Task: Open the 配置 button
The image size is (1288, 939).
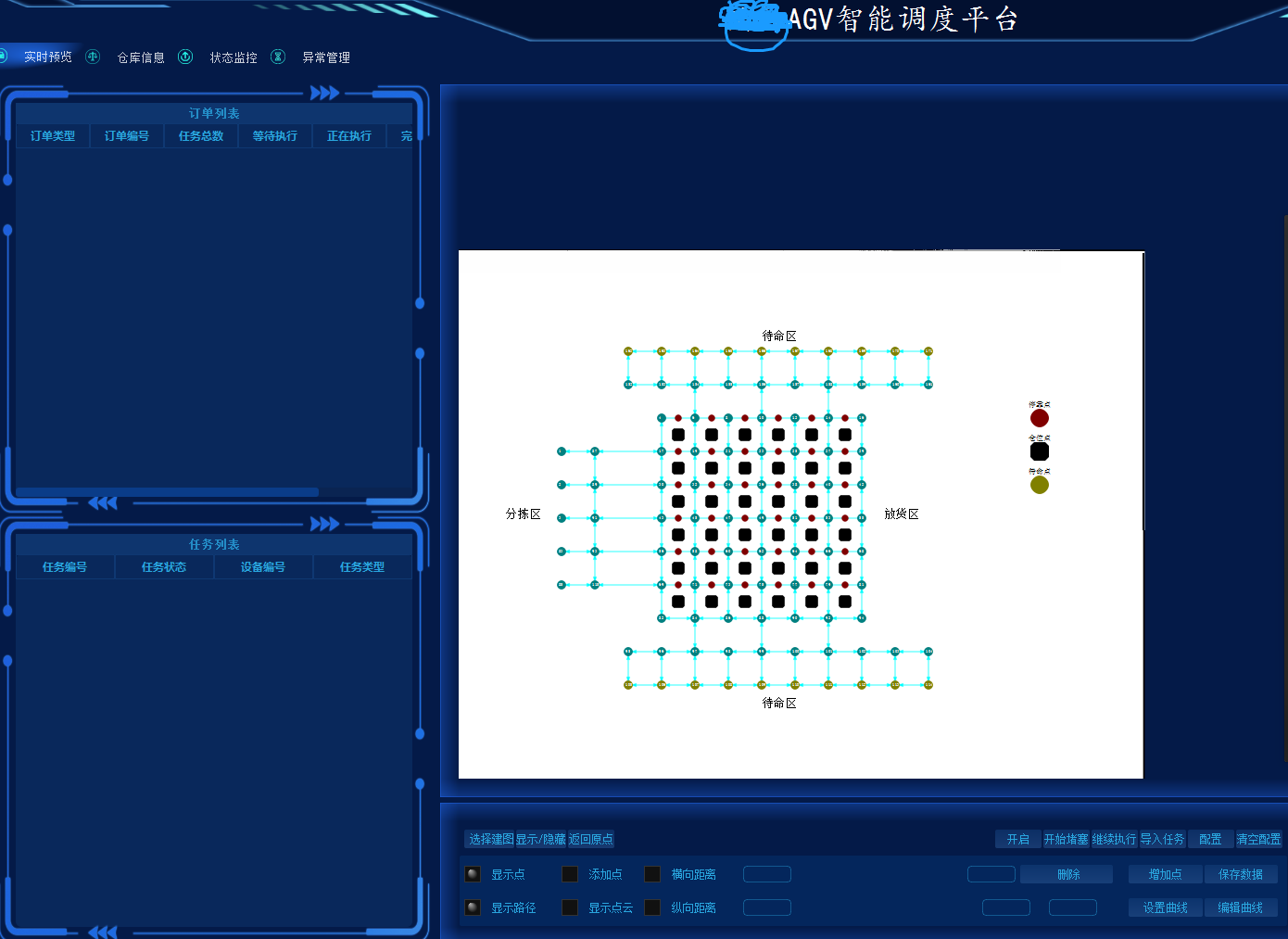Action: (x=1210, y=839)
